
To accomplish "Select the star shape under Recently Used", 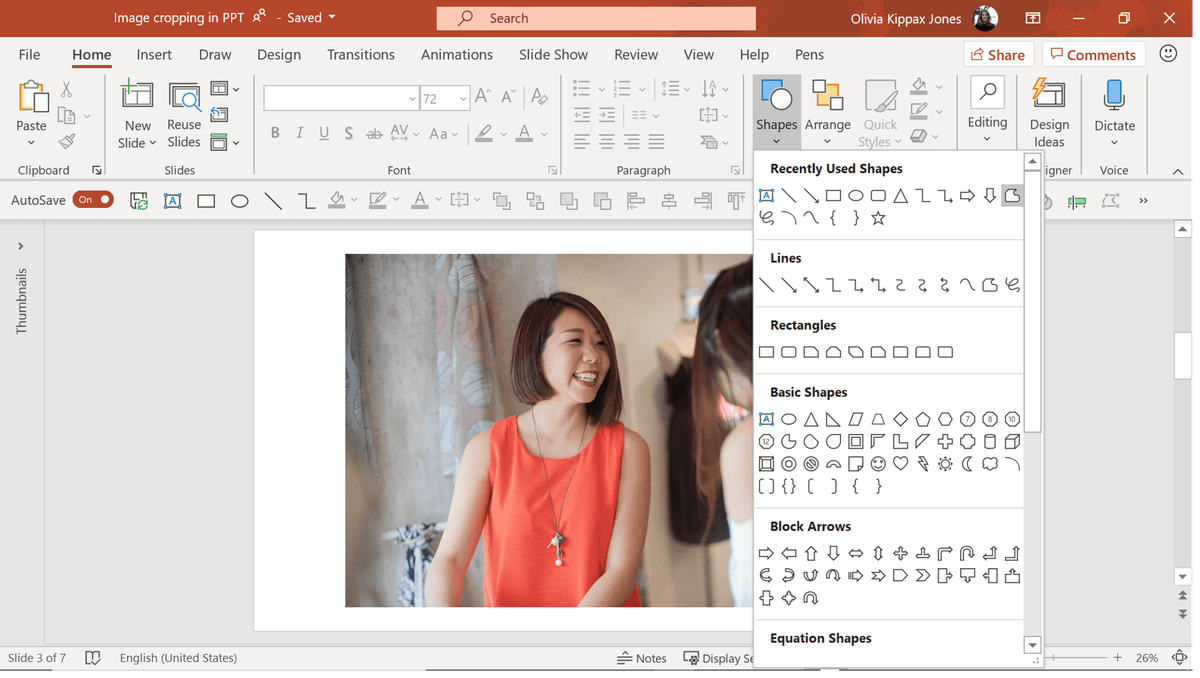I will (878, 218).
